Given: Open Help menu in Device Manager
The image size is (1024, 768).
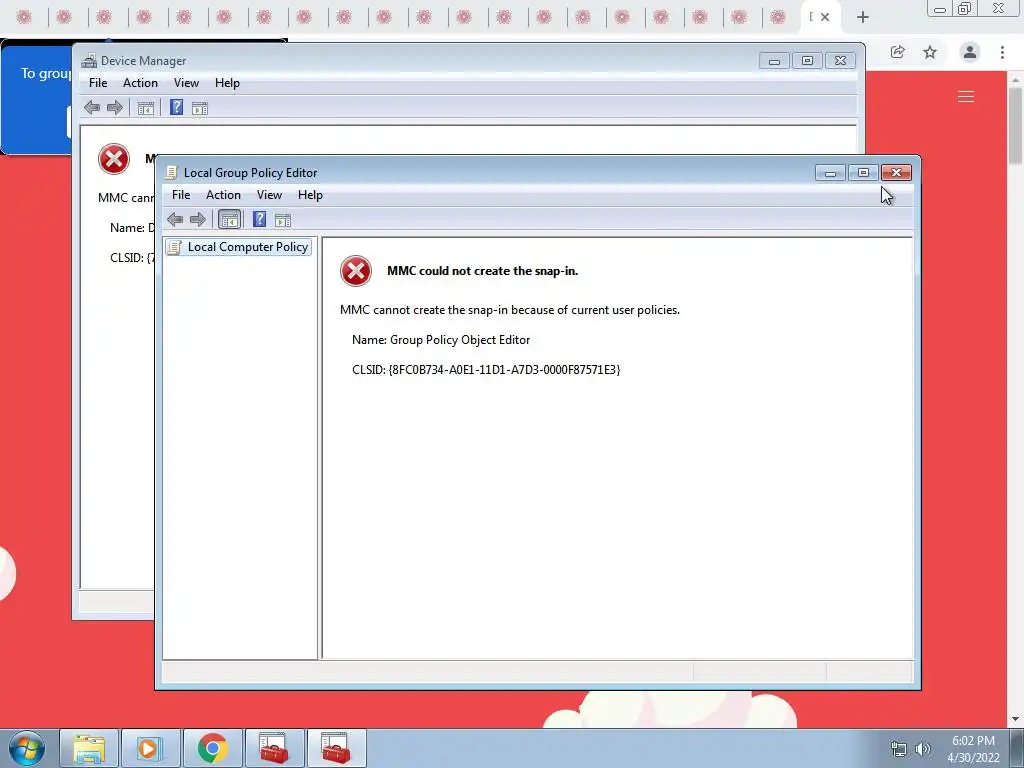Looking at the screenshot, I should pos(227,83).
